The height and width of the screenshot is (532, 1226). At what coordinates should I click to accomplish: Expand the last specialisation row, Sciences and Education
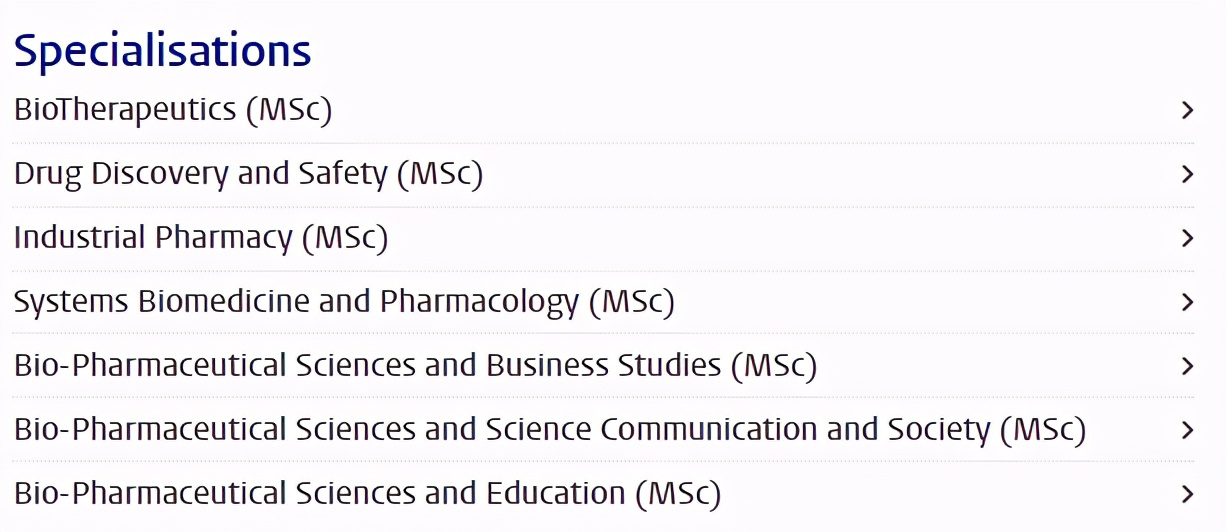(x=1187, y=494)
